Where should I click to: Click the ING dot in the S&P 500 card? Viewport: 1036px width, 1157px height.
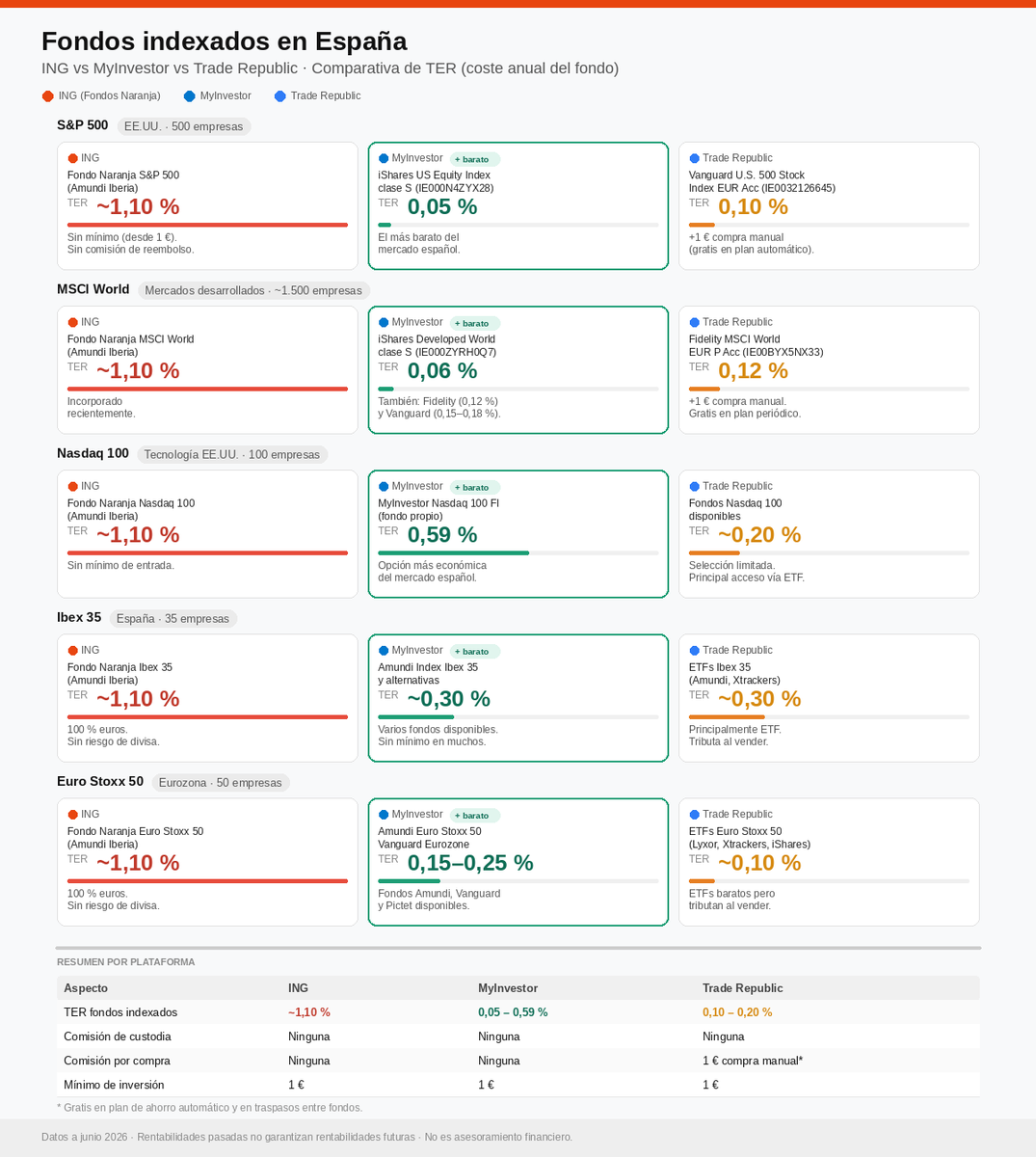coord(72,158)
